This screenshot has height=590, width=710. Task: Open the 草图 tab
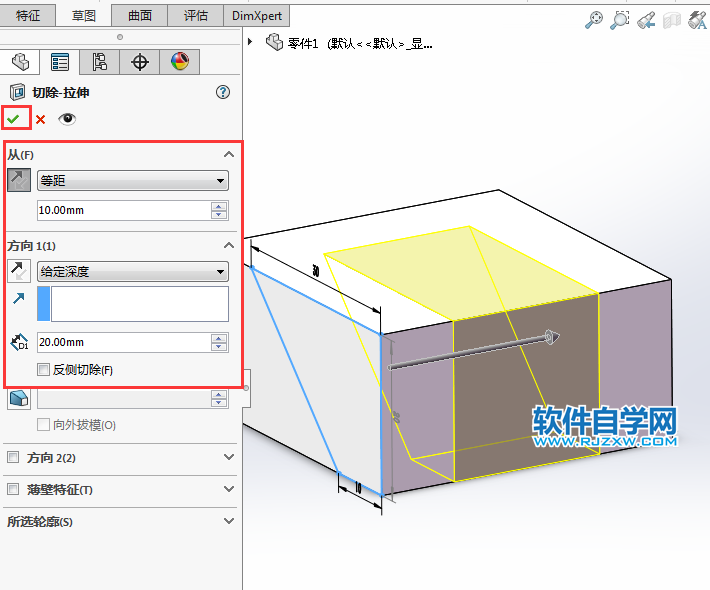84,16
